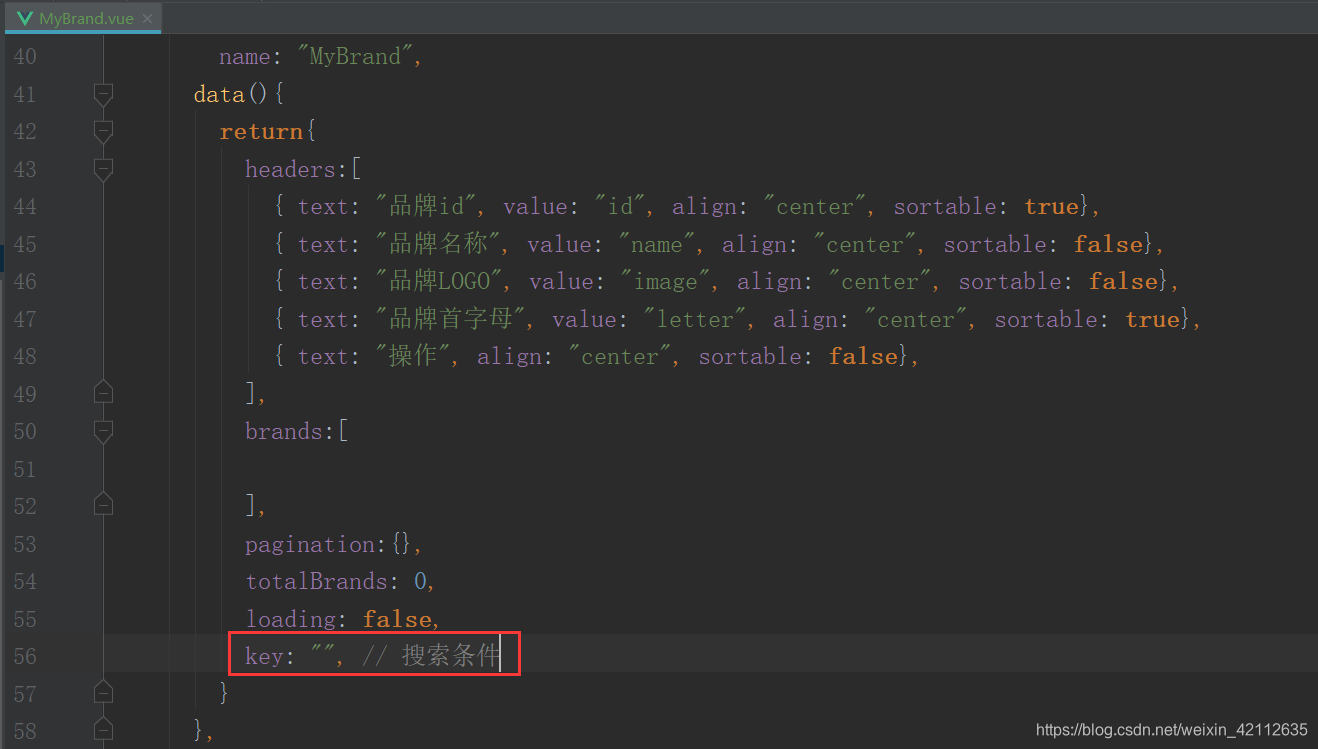Collapse the headers array fold on line 43
The height and width of the screenshot is (749, 1318).
(x=103, y=169)
